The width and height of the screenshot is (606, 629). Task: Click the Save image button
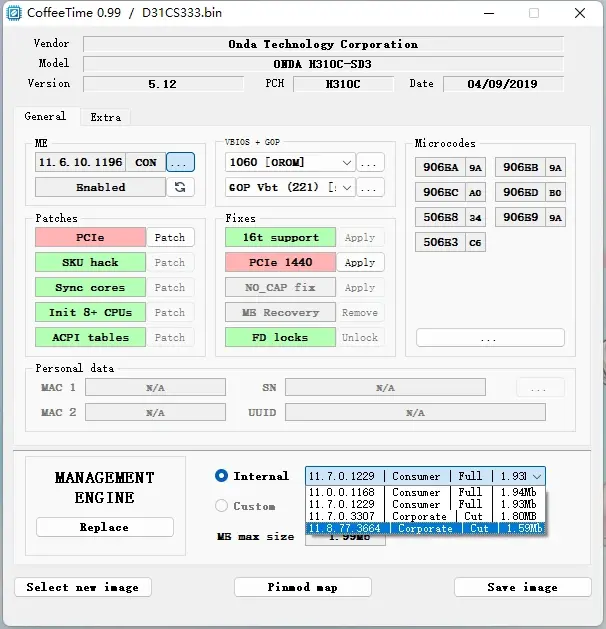point(522,587)
